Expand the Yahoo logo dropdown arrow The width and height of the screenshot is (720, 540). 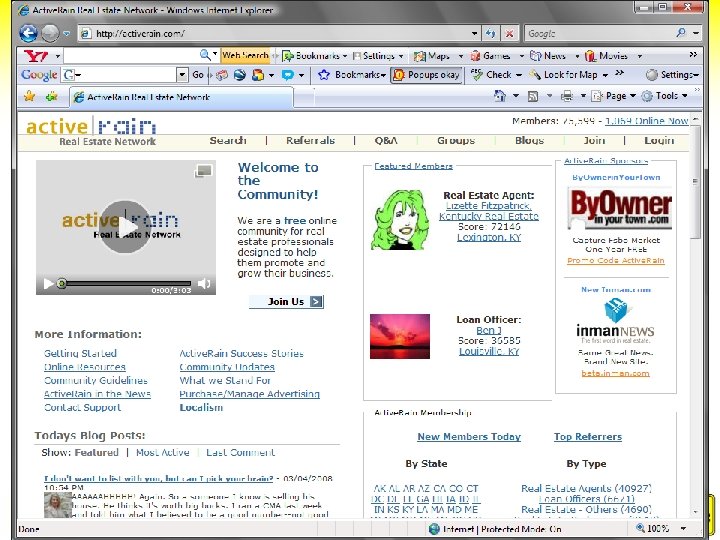[58, 56]
